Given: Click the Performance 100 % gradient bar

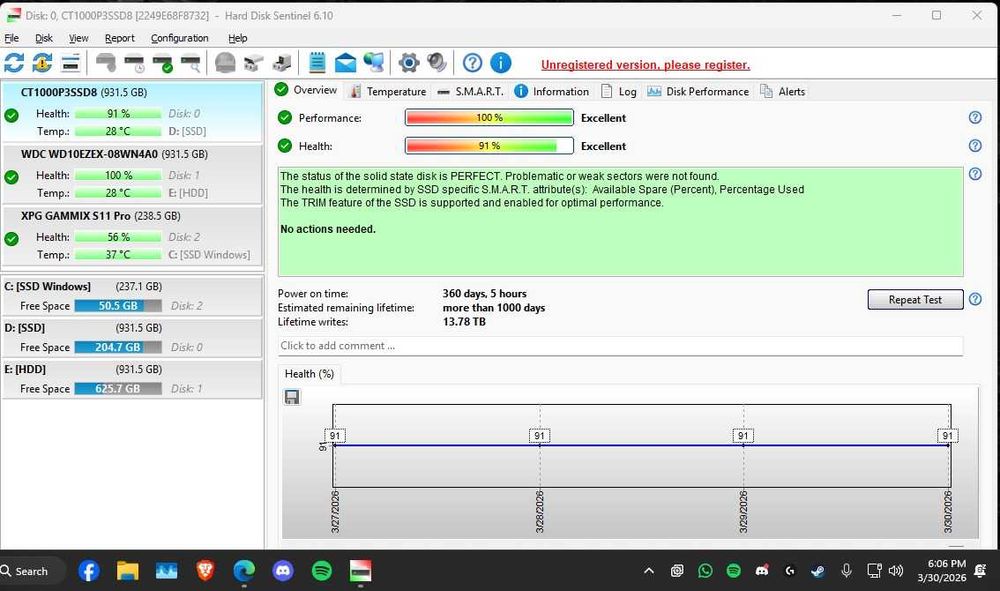Looking at the screenshot, I should [489, 117].
